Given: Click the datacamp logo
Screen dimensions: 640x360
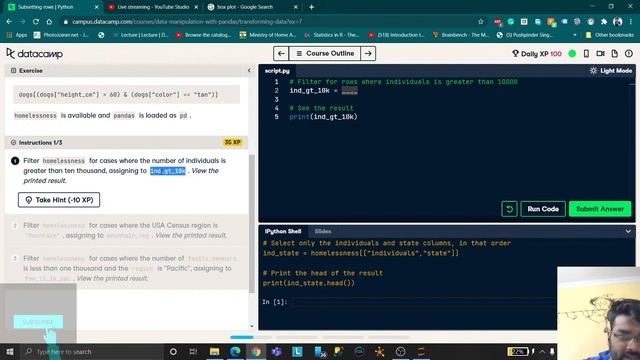Looking at the screenshot, I should 35,53.
